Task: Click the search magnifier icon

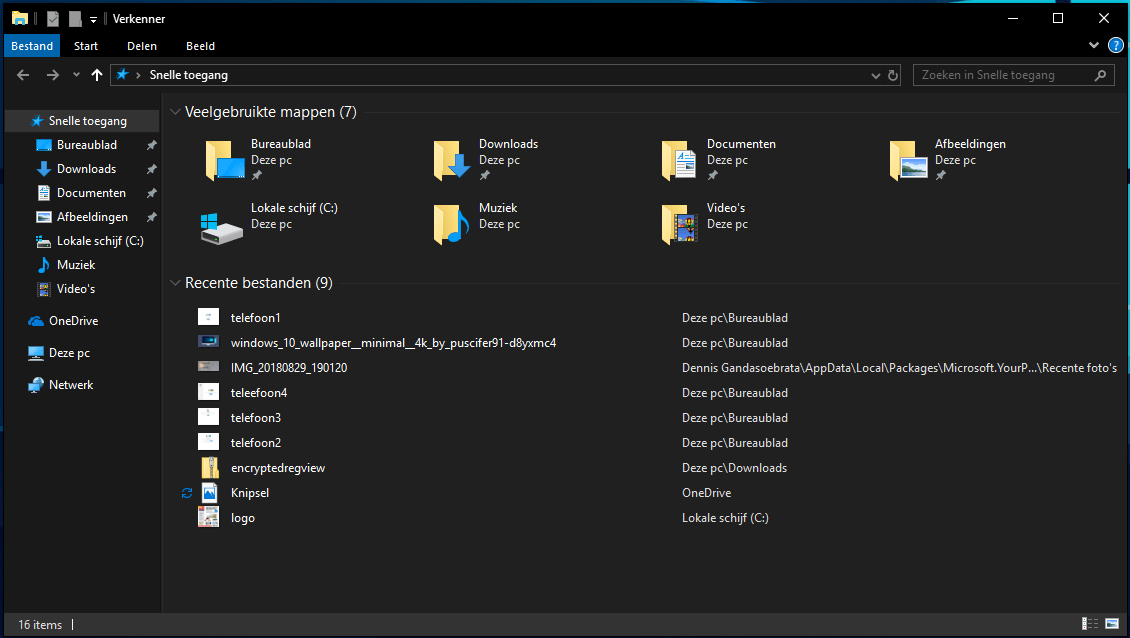Action: tap(1100, 75)
